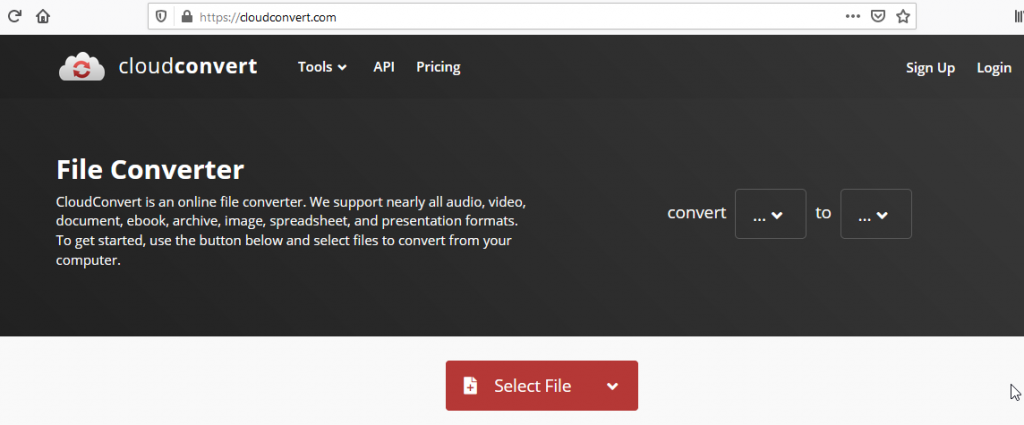Open tracking protection shield icon
The image size is (1024, 425).
[x=161, y=17]
